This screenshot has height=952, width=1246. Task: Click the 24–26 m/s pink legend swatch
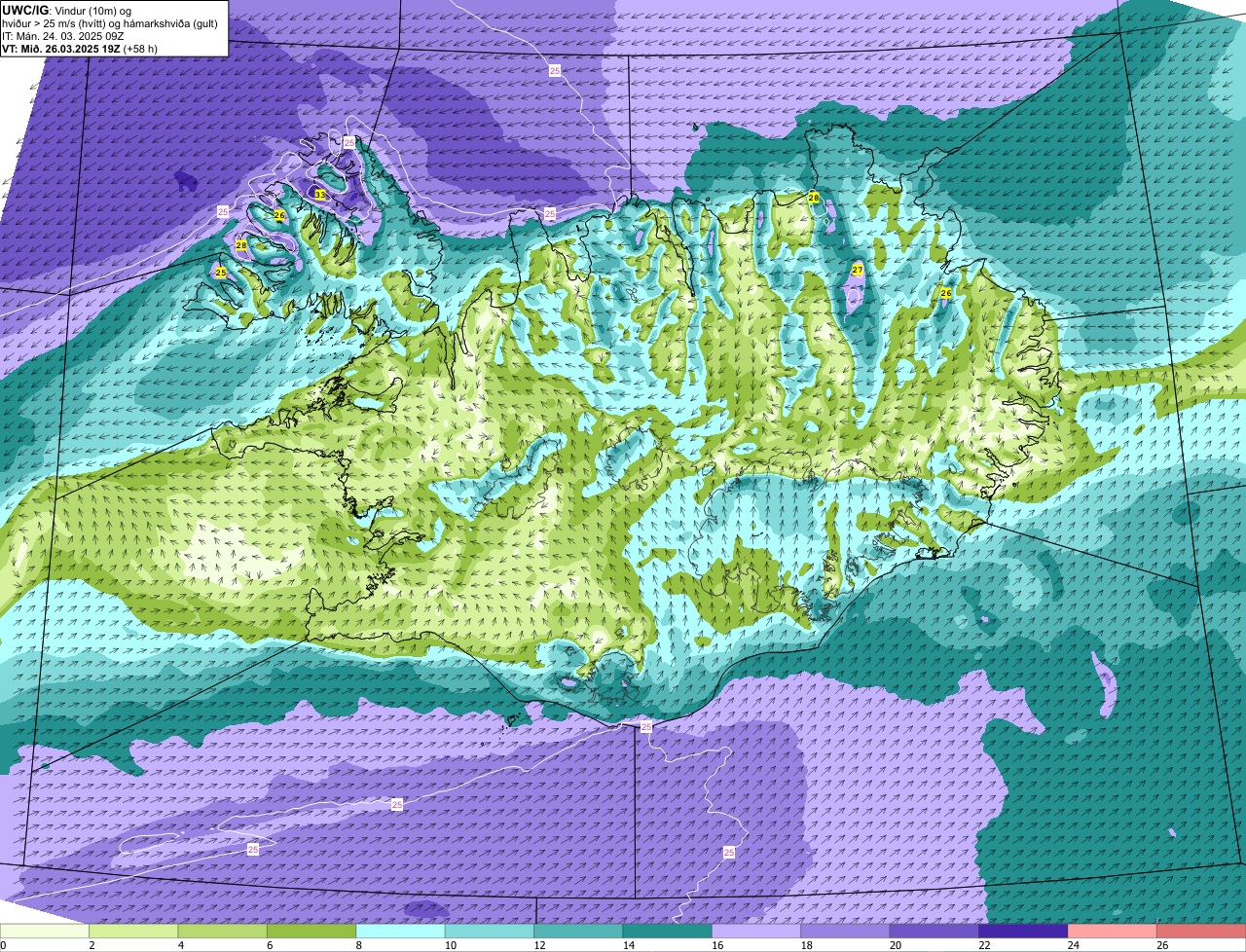(1113, 931)
